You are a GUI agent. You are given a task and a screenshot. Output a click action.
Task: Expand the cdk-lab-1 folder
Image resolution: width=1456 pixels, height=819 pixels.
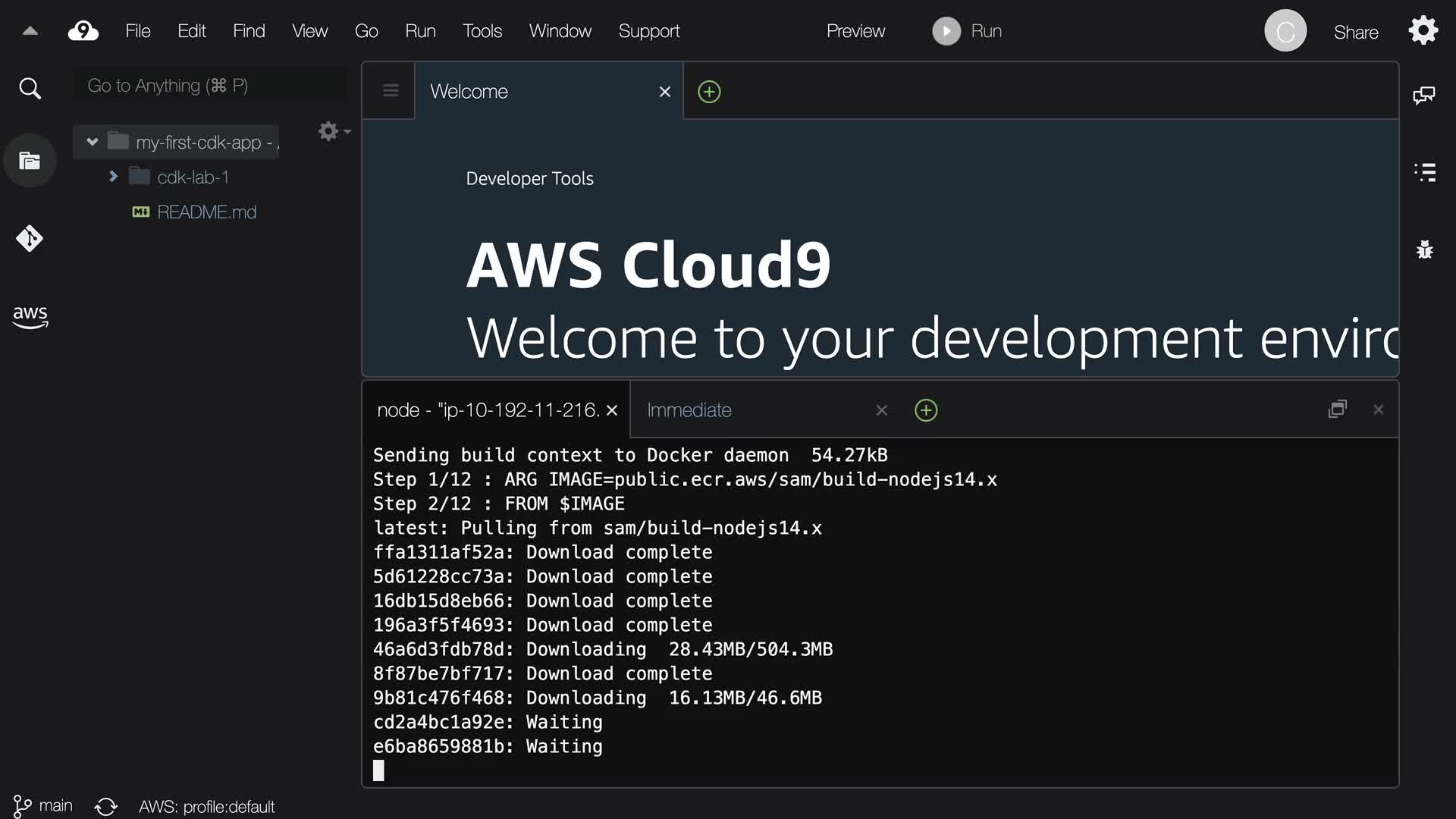point(113,177)
